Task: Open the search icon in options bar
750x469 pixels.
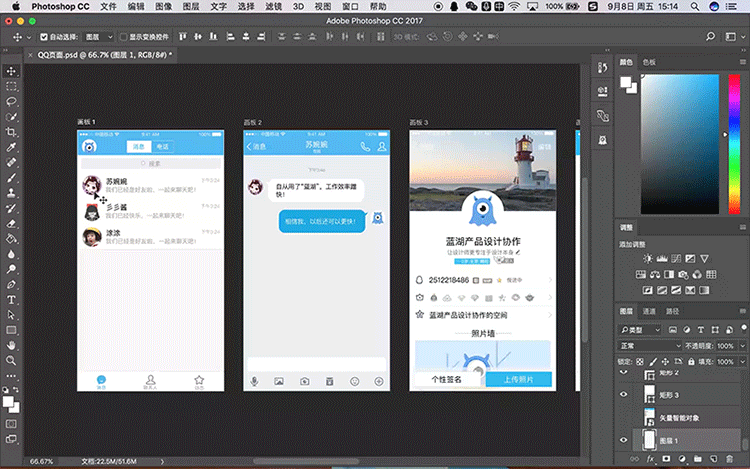Action: point(710,36)
